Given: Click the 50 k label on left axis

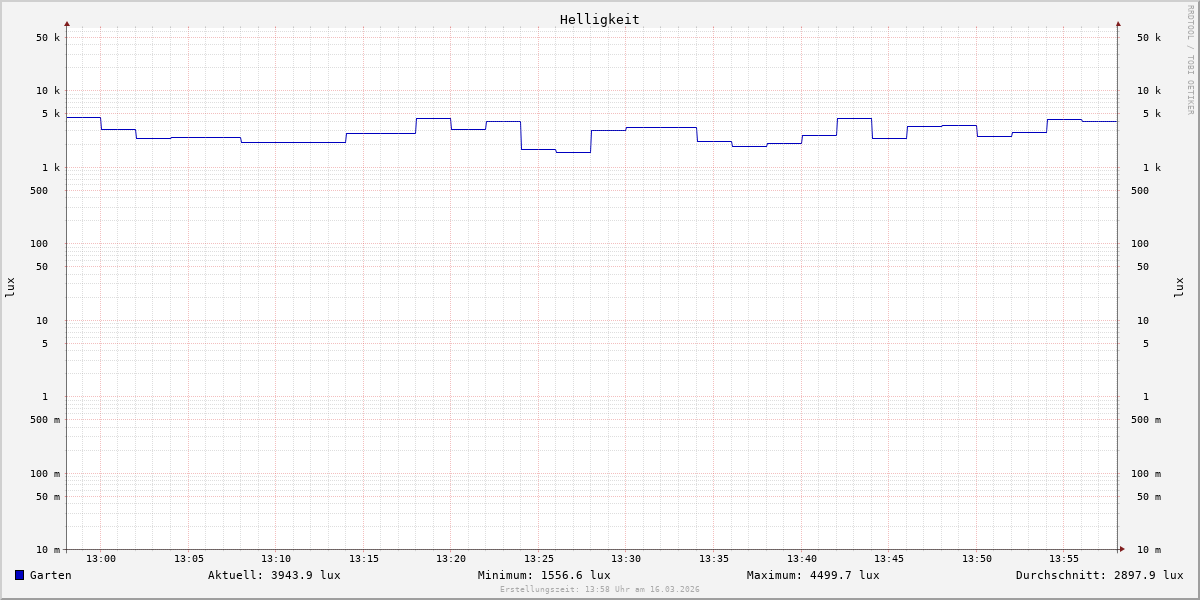Looking at the screenshot, I should [48, 38].
